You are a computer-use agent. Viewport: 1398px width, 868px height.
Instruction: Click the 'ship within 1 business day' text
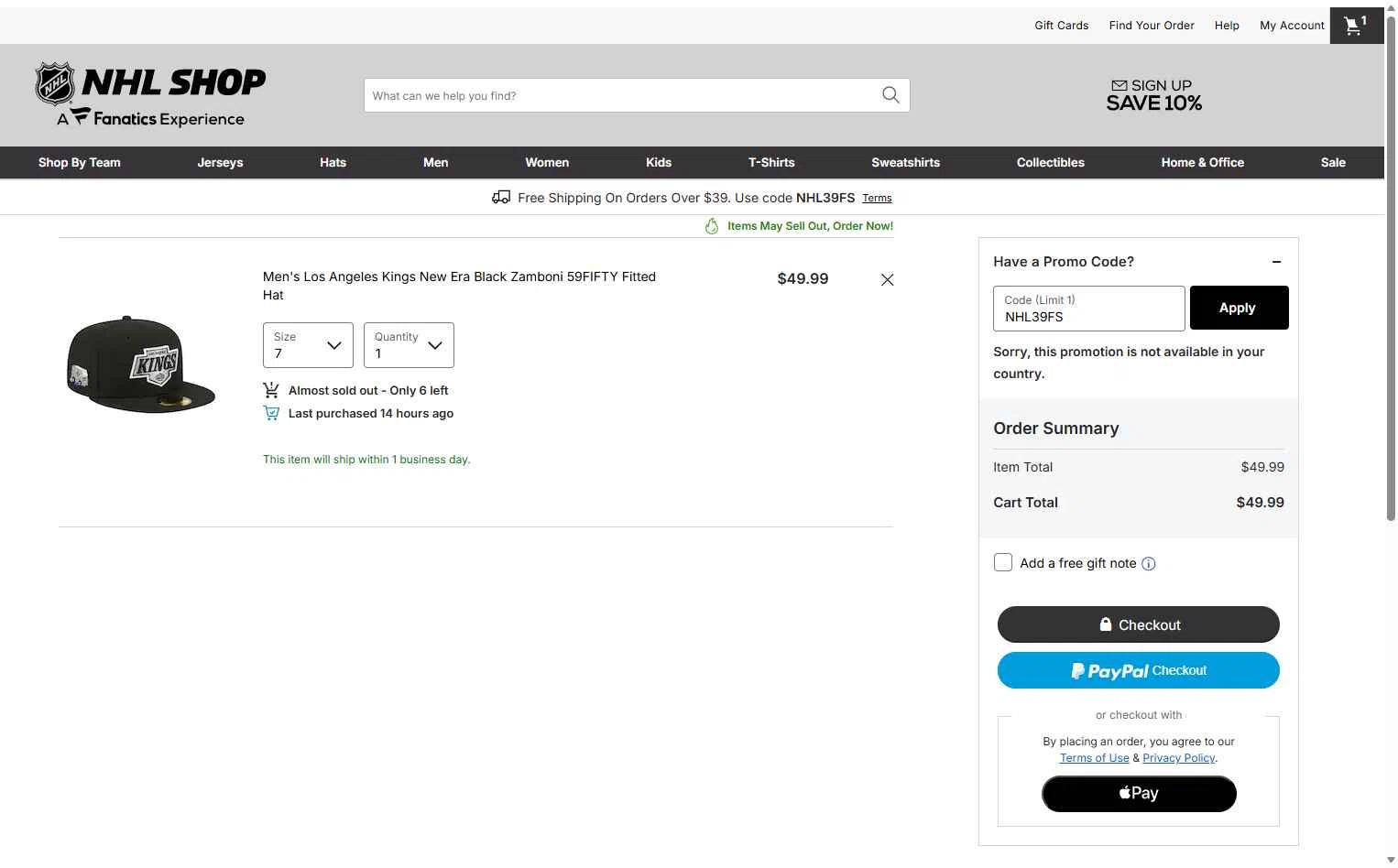tap(366, 460)
